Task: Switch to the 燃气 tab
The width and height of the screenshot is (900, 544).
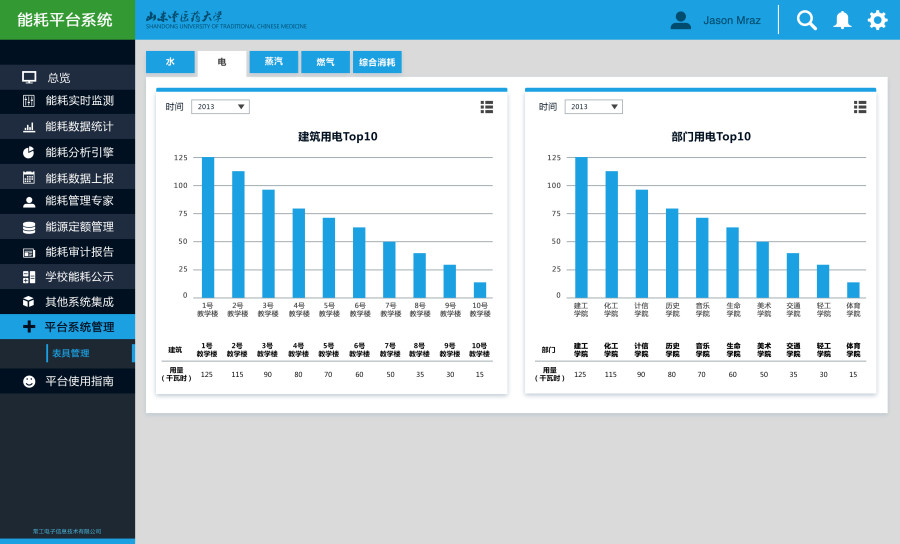Action: [325, 62]
